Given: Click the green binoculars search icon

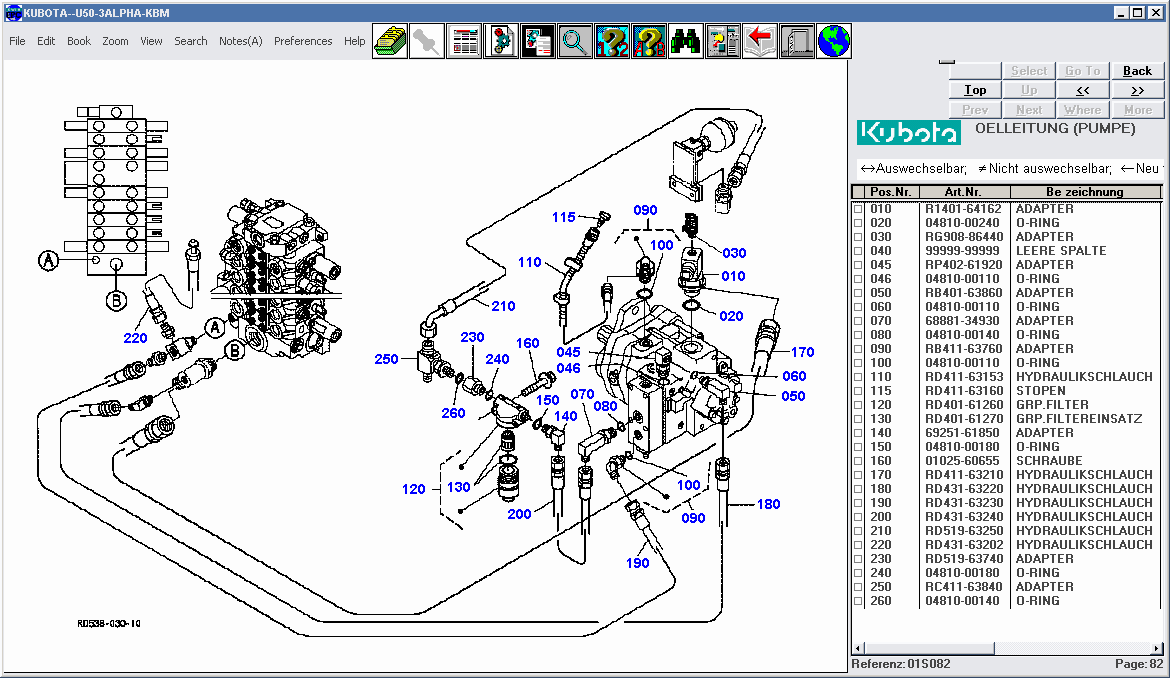Looking at the screenshot, I should 685,41.
